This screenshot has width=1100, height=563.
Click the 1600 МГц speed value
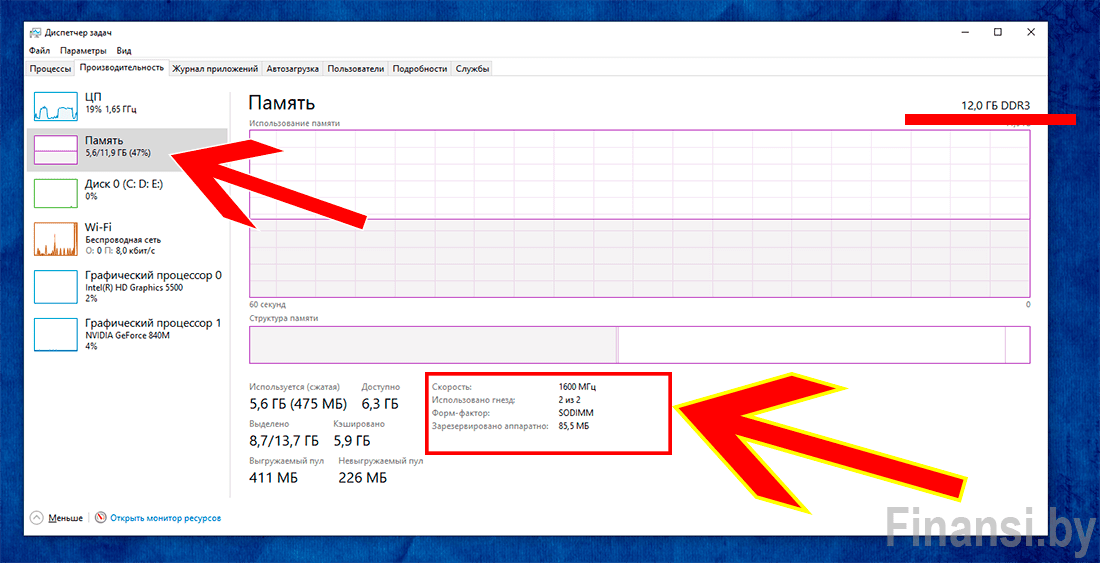point(577,386)
